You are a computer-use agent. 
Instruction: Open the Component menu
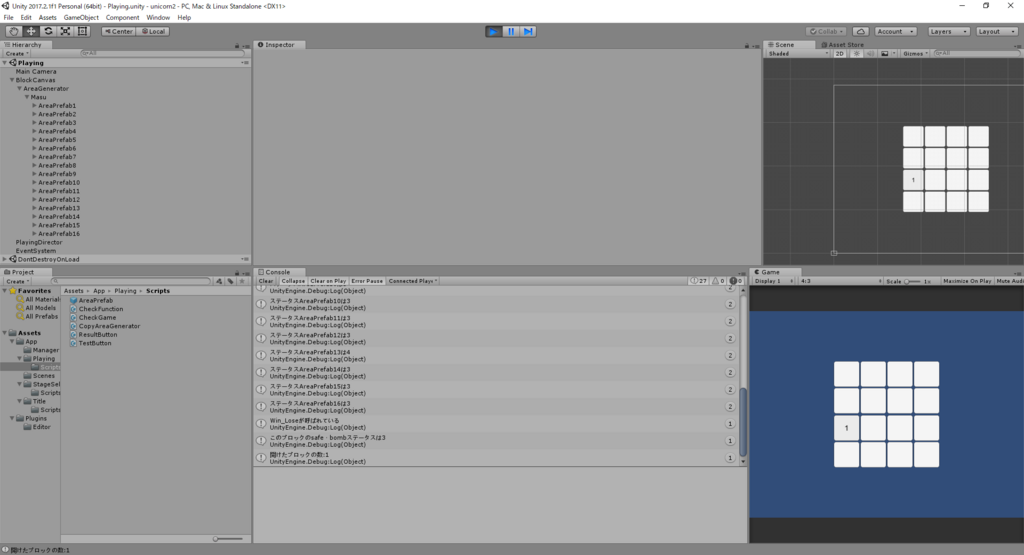tap(122, 18)
